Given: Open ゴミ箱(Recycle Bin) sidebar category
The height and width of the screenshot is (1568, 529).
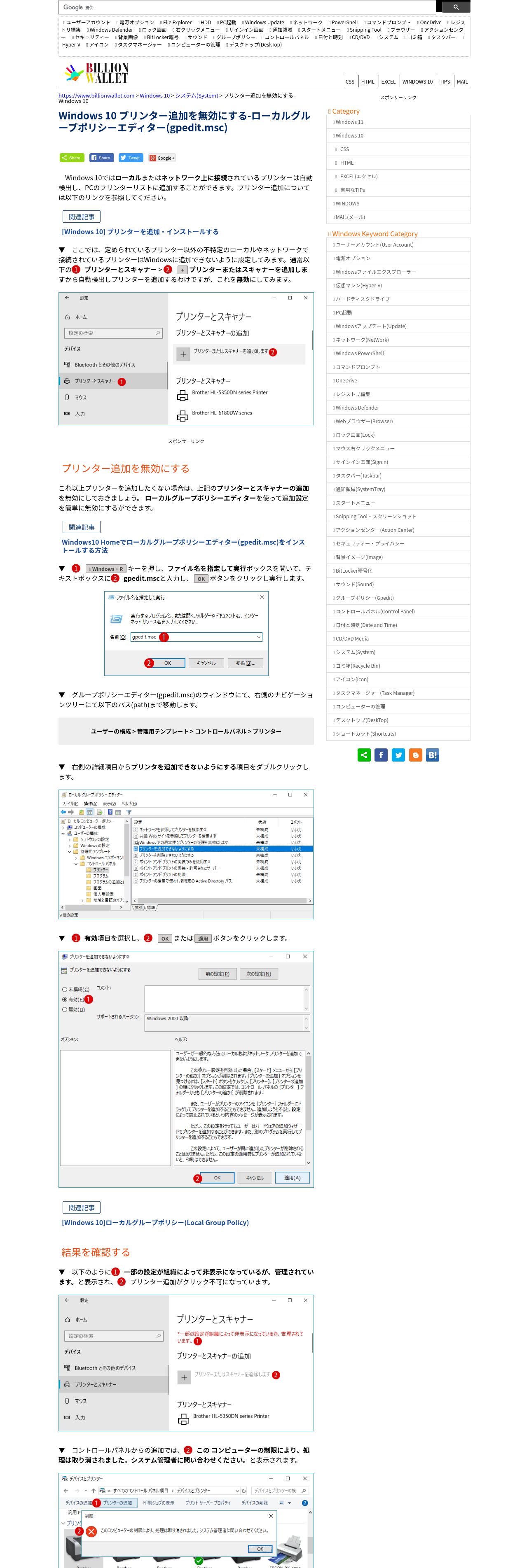Looking at the screenshot, I should [398, 666].
